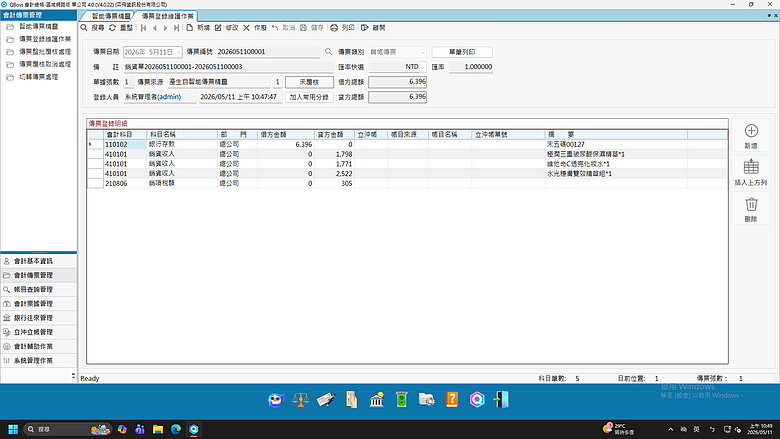Click the 匯率 field showing 1.000000
Viewport: 780px width, 439px height.
(x=471, y=67)
